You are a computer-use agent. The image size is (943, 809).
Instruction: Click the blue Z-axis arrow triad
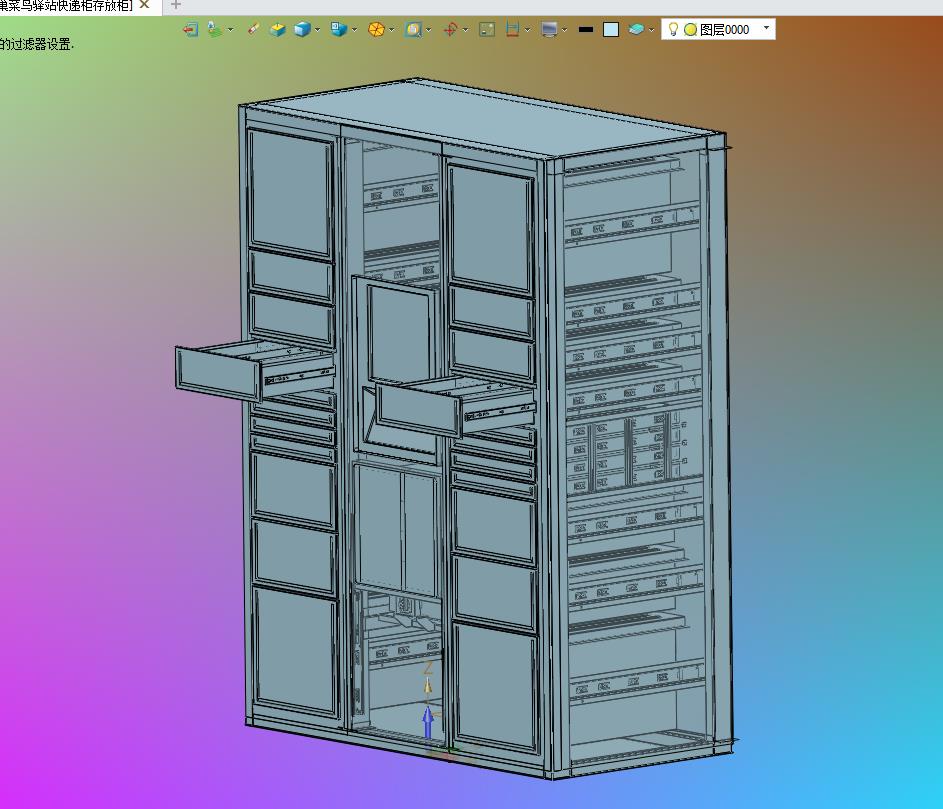[x=428, y=722]
